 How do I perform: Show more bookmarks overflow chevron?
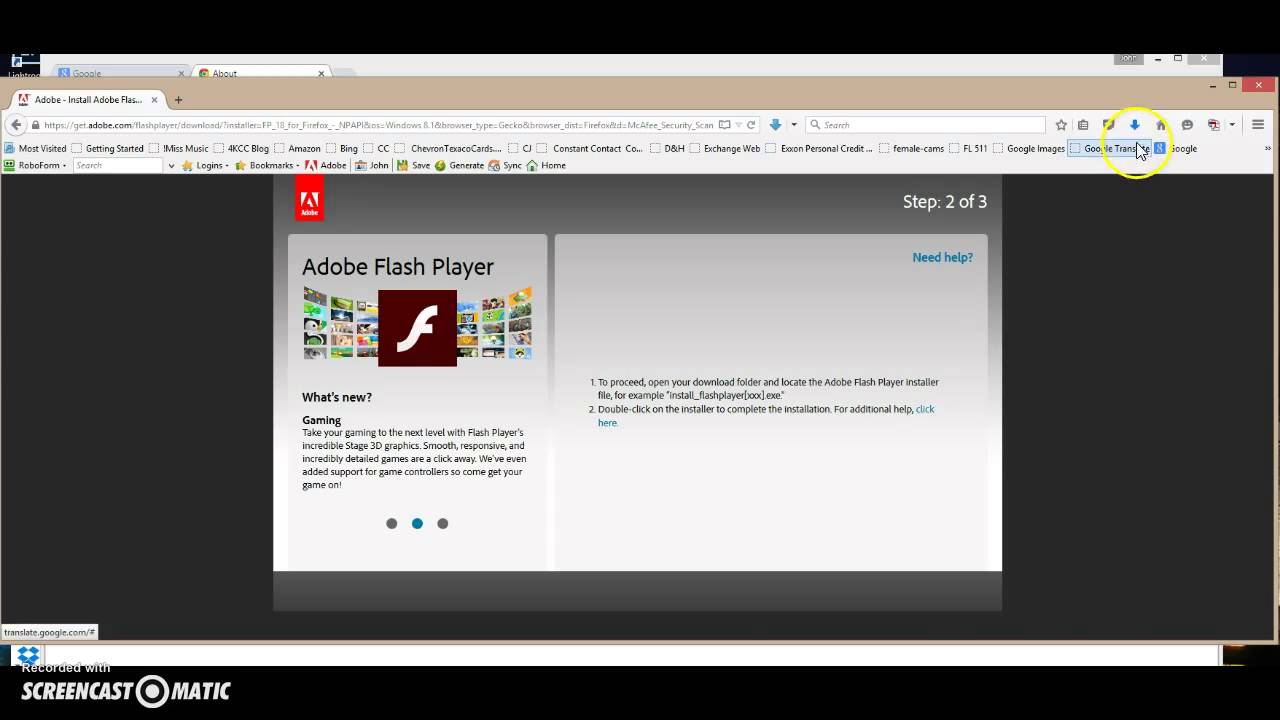pyautogui.click(x=1267, y=148)
